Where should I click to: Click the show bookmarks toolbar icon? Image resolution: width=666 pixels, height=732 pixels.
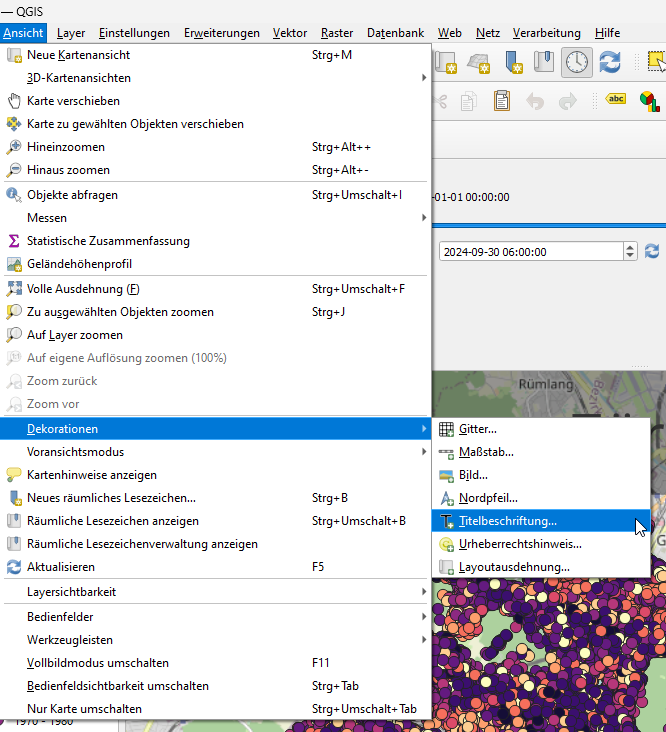544,62
